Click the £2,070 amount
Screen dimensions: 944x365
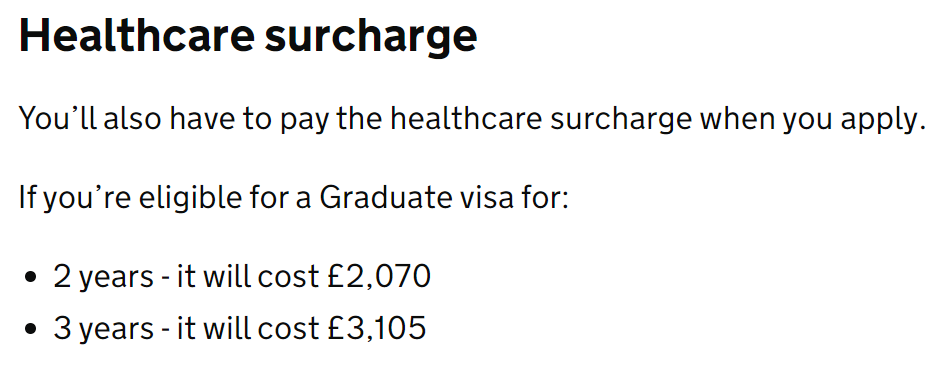coord(379,277)
